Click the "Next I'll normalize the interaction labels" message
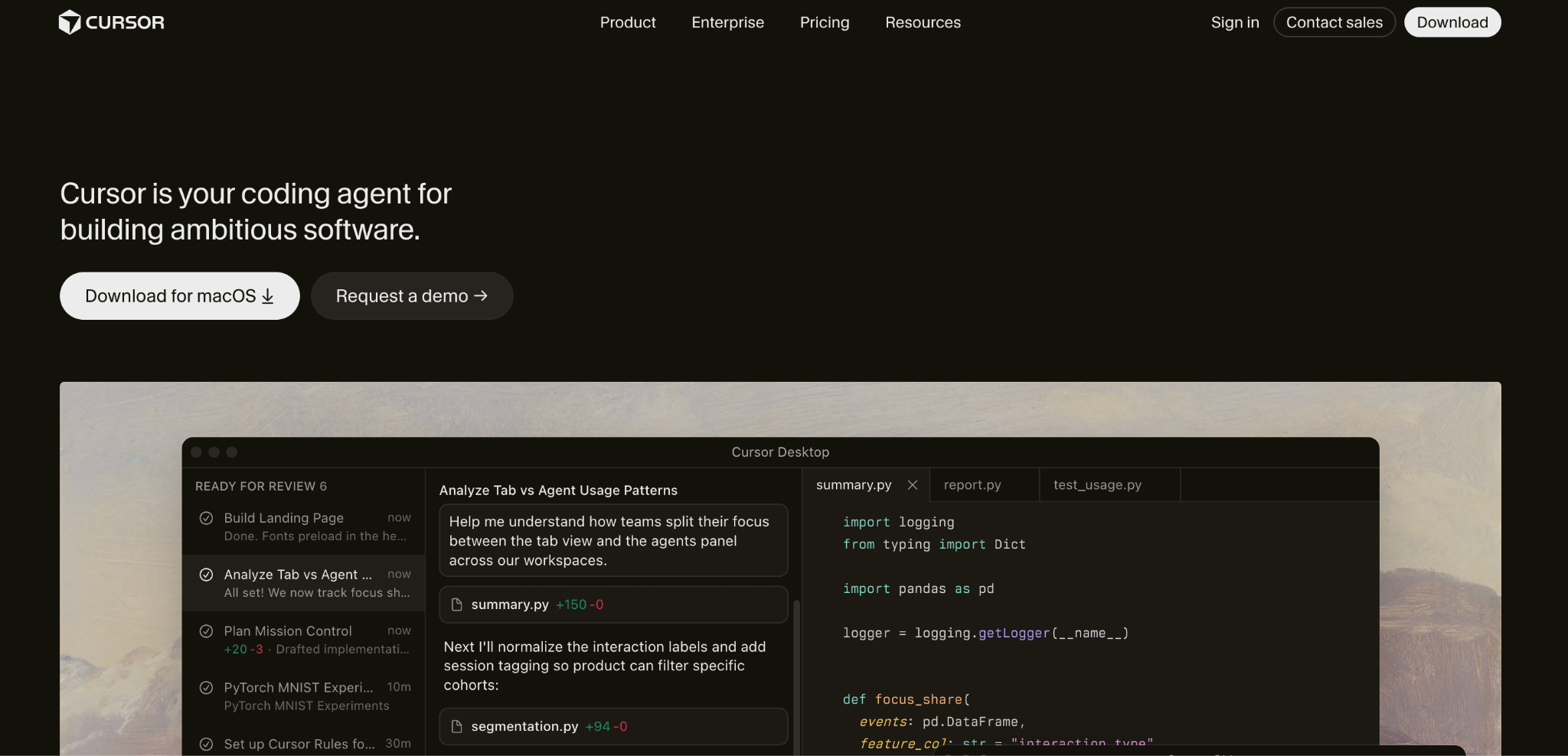The height and width of the screenshot is (756, 1568). 605,666
